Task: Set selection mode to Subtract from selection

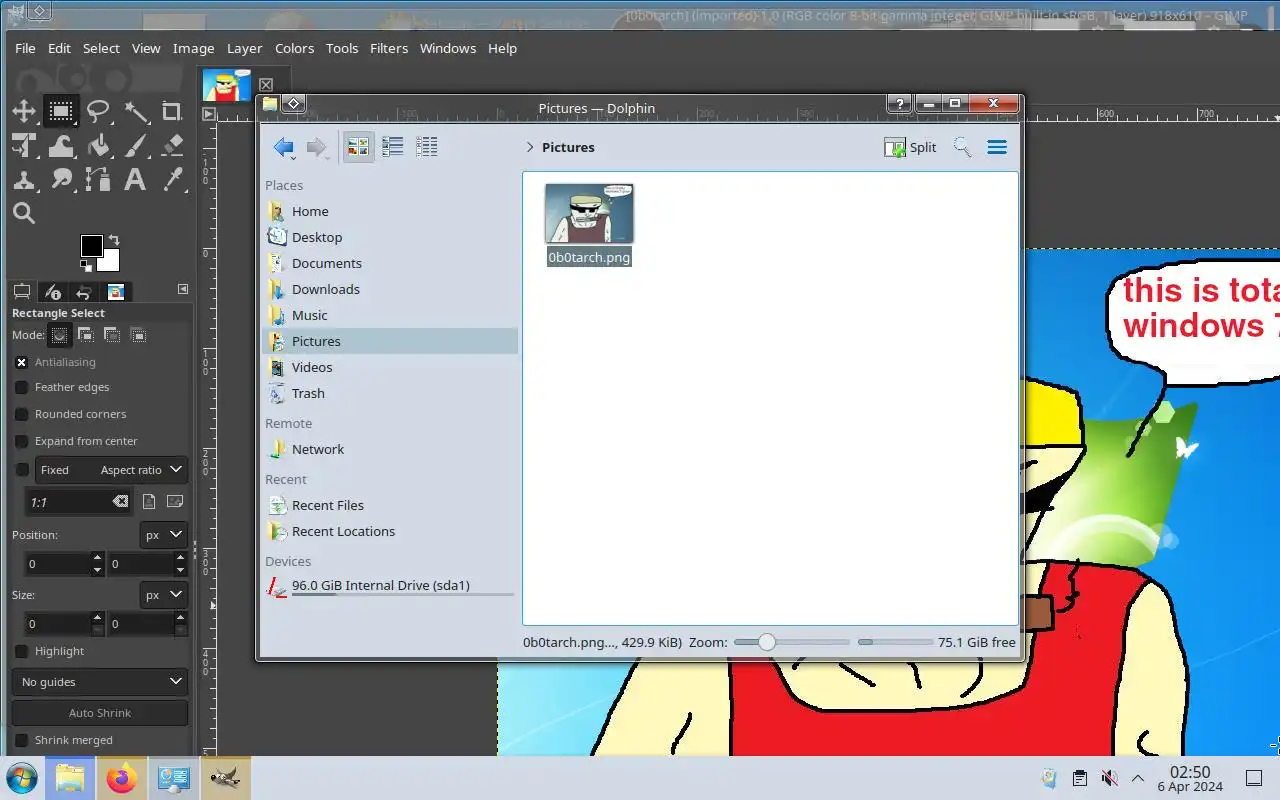Action: pos(112,335)
